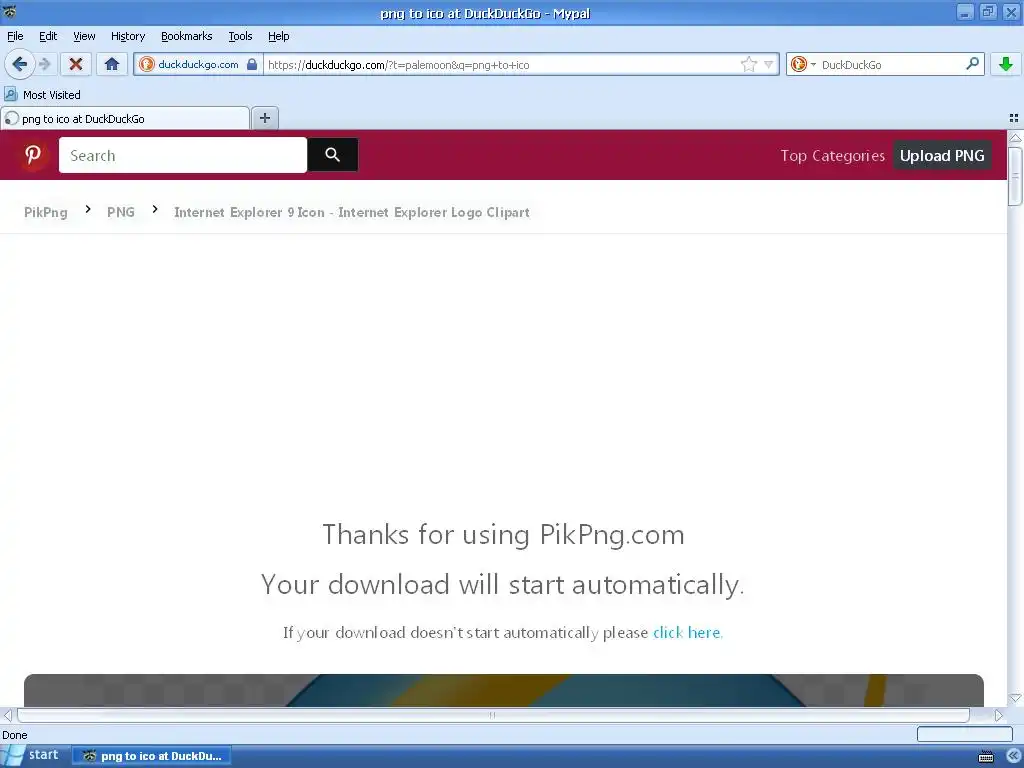Screen dimensions: 1024x768
Task: Open Internet Explorer 9 Icon breadcrumb link
Action: (x=351, y=212)
